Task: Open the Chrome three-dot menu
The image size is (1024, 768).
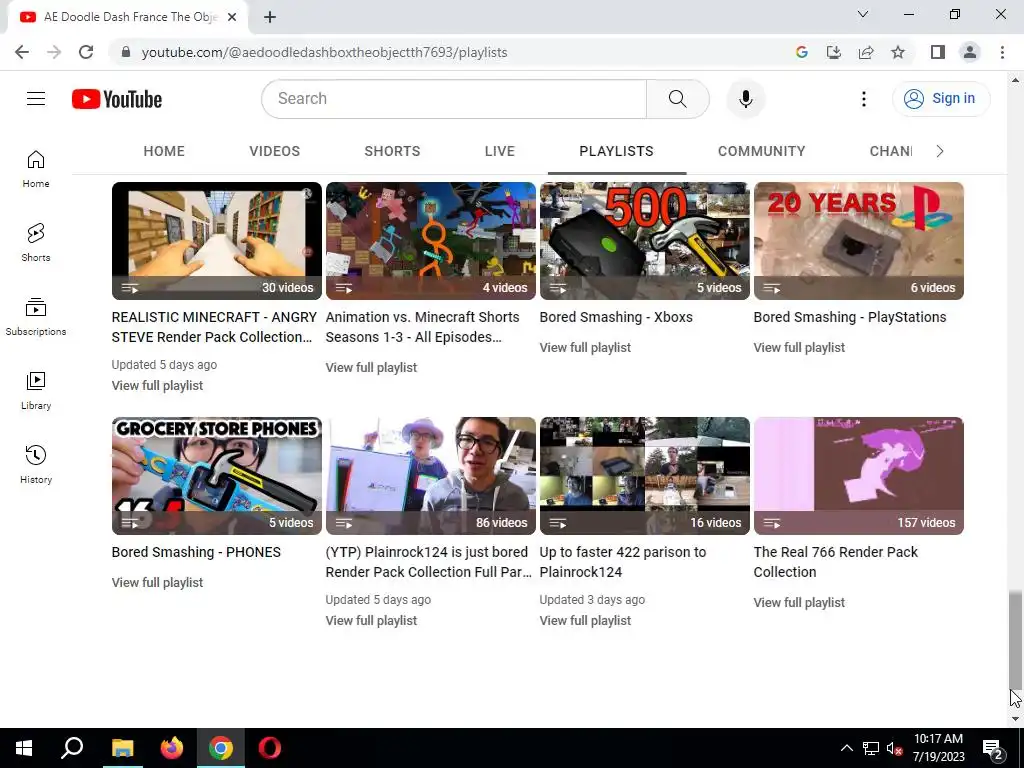Action: [1002, 52]
